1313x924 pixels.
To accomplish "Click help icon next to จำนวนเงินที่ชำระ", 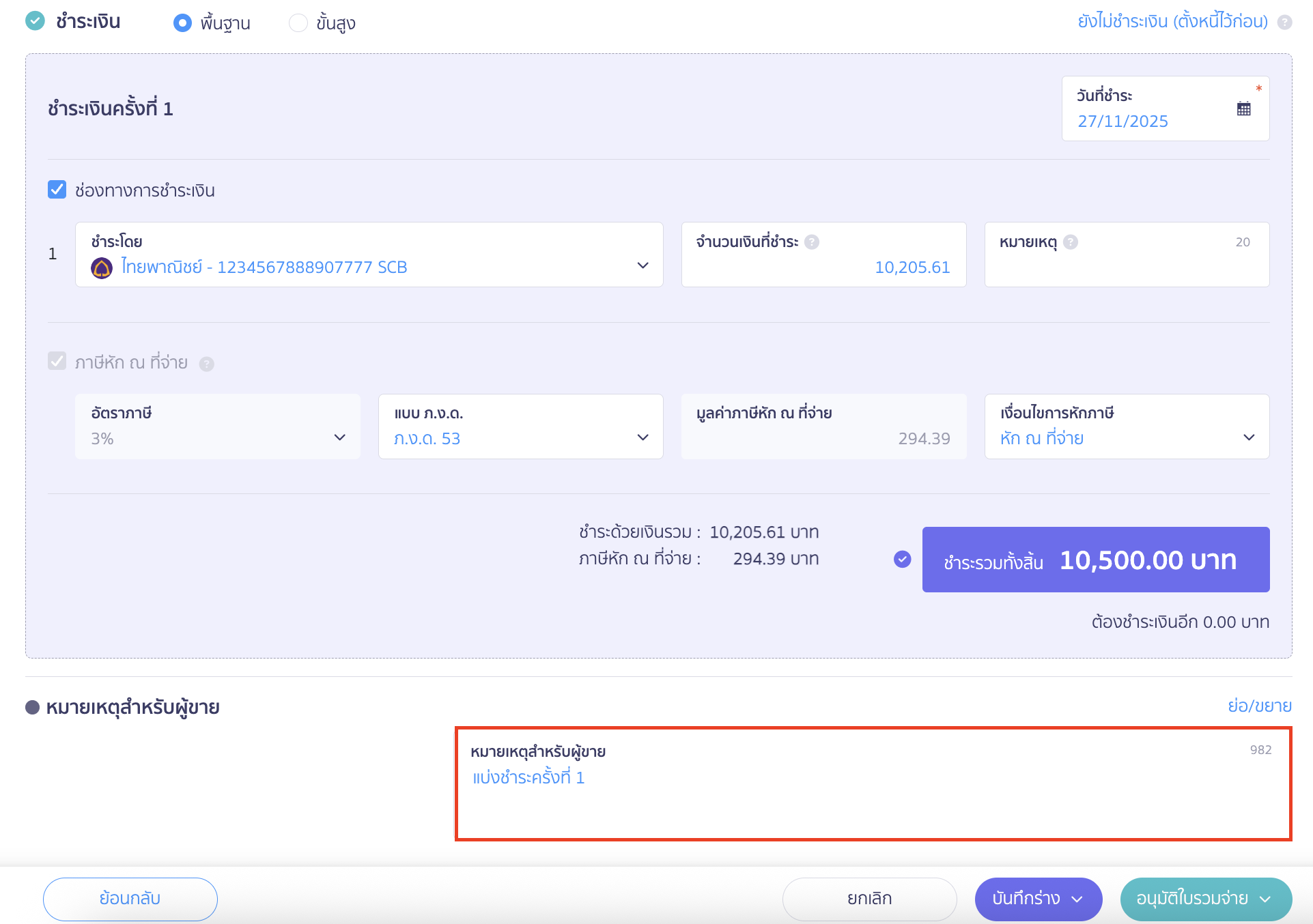I will tap(812, 242).
